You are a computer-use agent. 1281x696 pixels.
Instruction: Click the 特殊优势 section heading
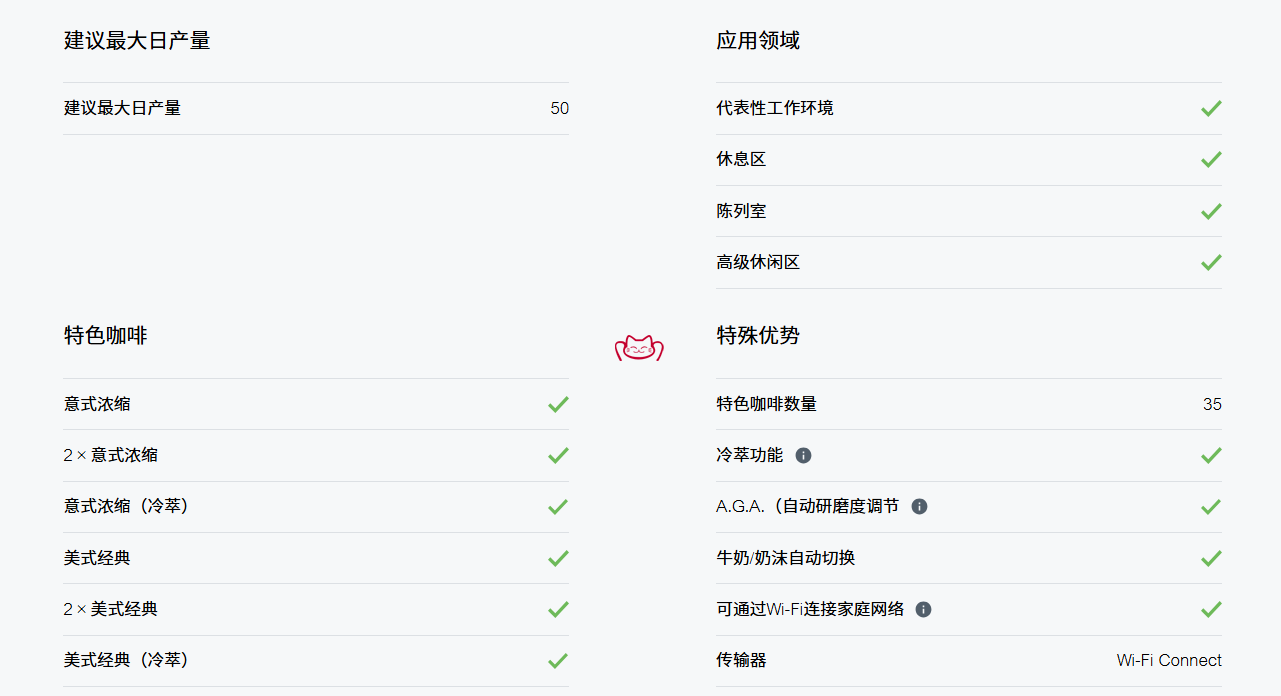click(758, 336)
